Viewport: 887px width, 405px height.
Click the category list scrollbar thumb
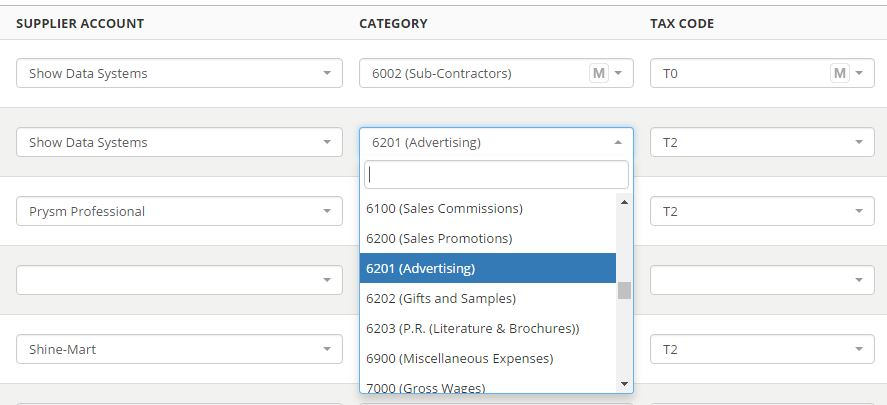pyautogui.click(x=625, y=290)
